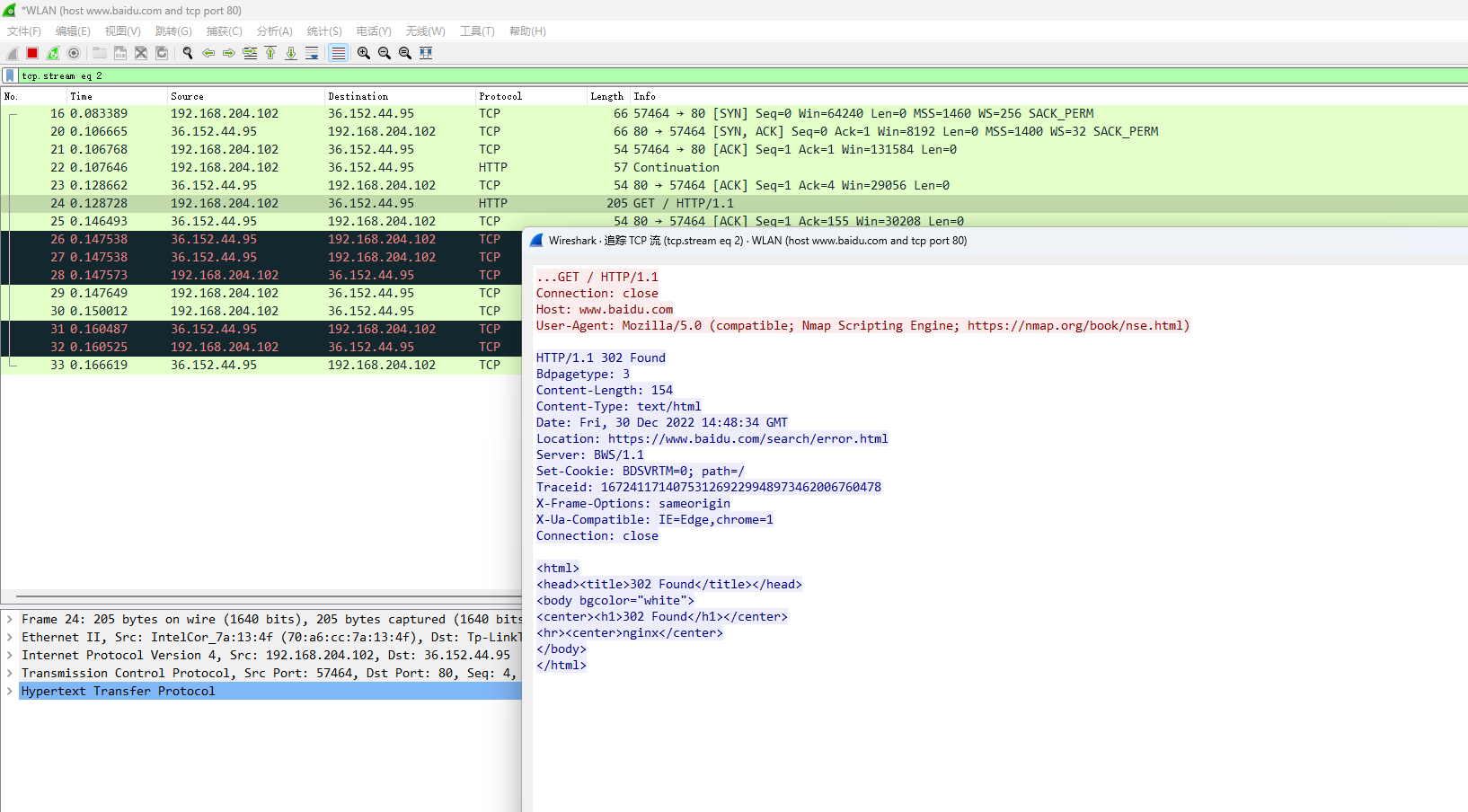
Task: Expand Internet Protocol Version 4 row
Action: (x=10, y=655)
